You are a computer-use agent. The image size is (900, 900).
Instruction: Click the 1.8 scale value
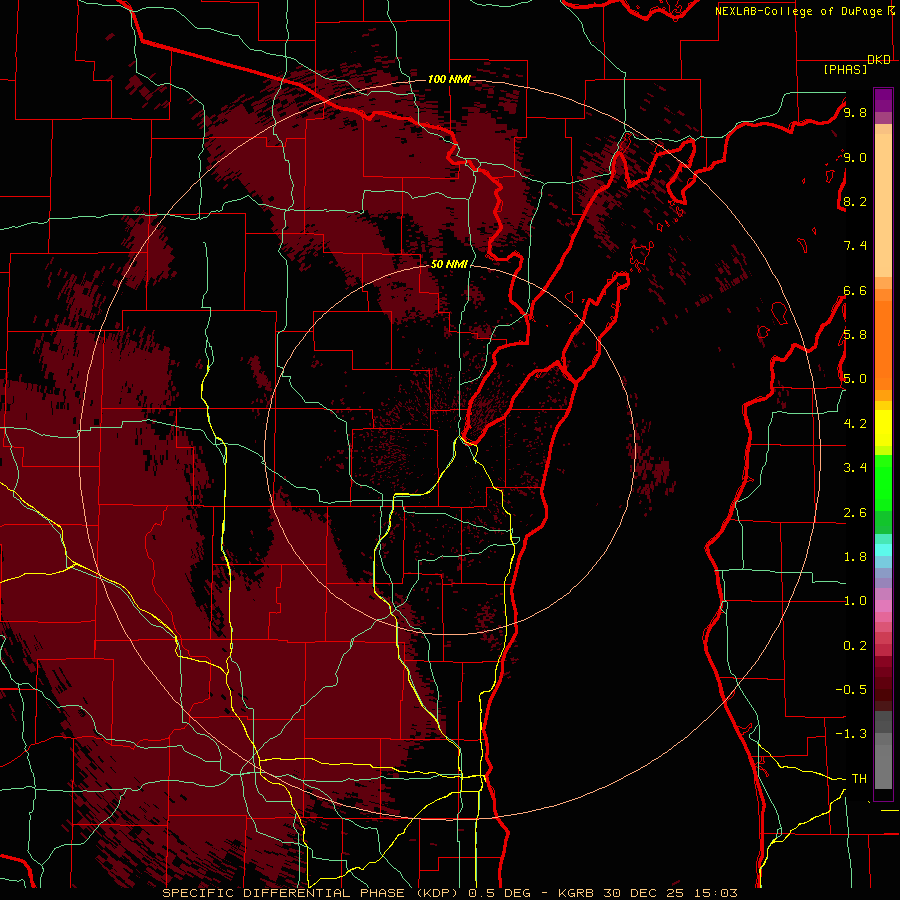tap(855, 557)
